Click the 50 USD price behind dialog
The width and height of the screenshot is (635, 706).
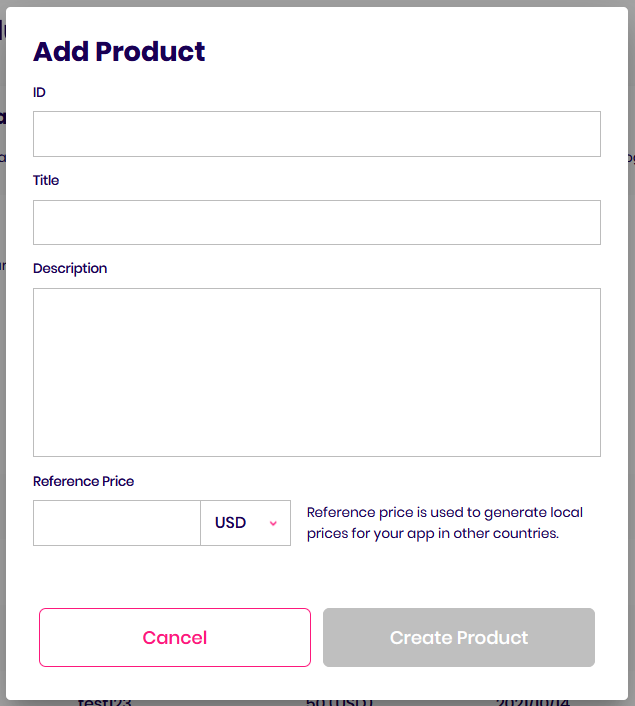click(339, 702)
